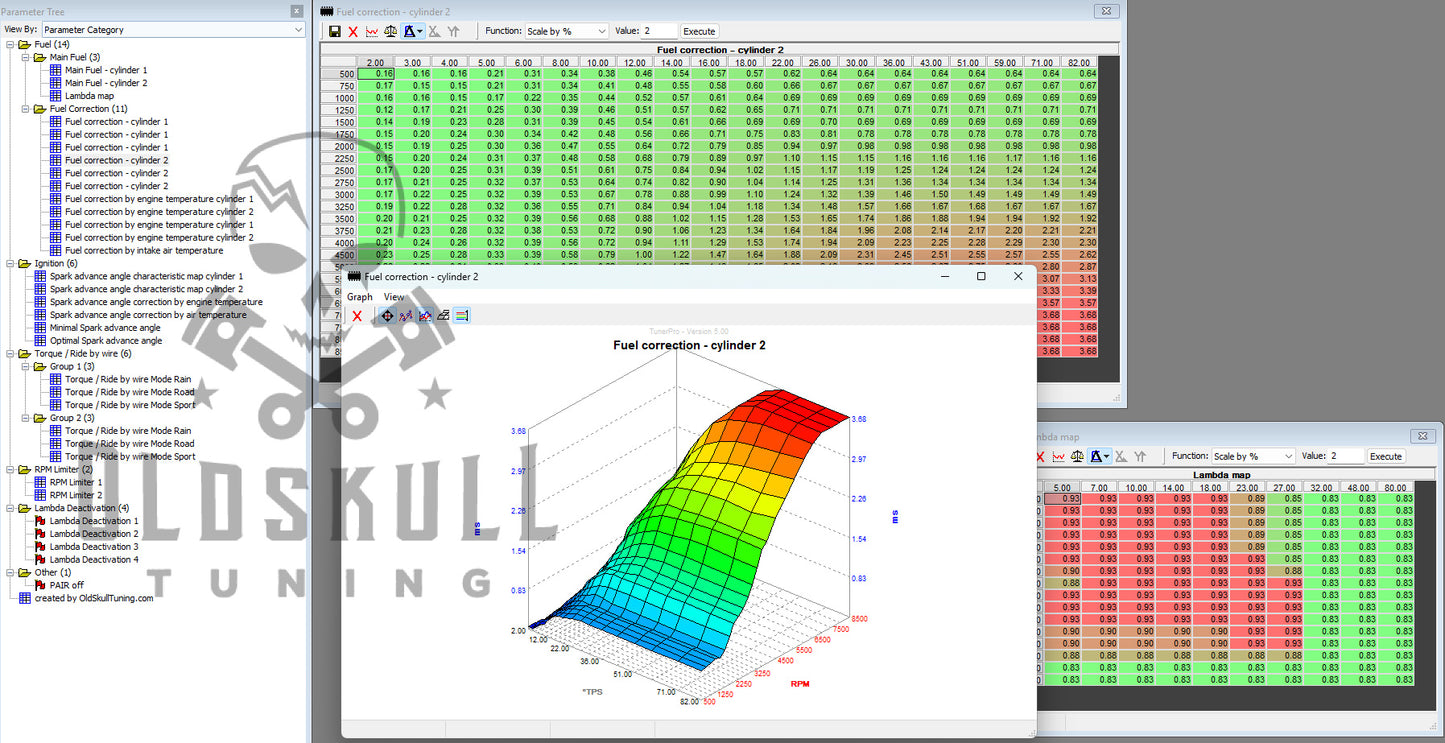Click the stacked surface icon in 3D graph toolbar
This screenshot has width=1445, height=743.
443,316
